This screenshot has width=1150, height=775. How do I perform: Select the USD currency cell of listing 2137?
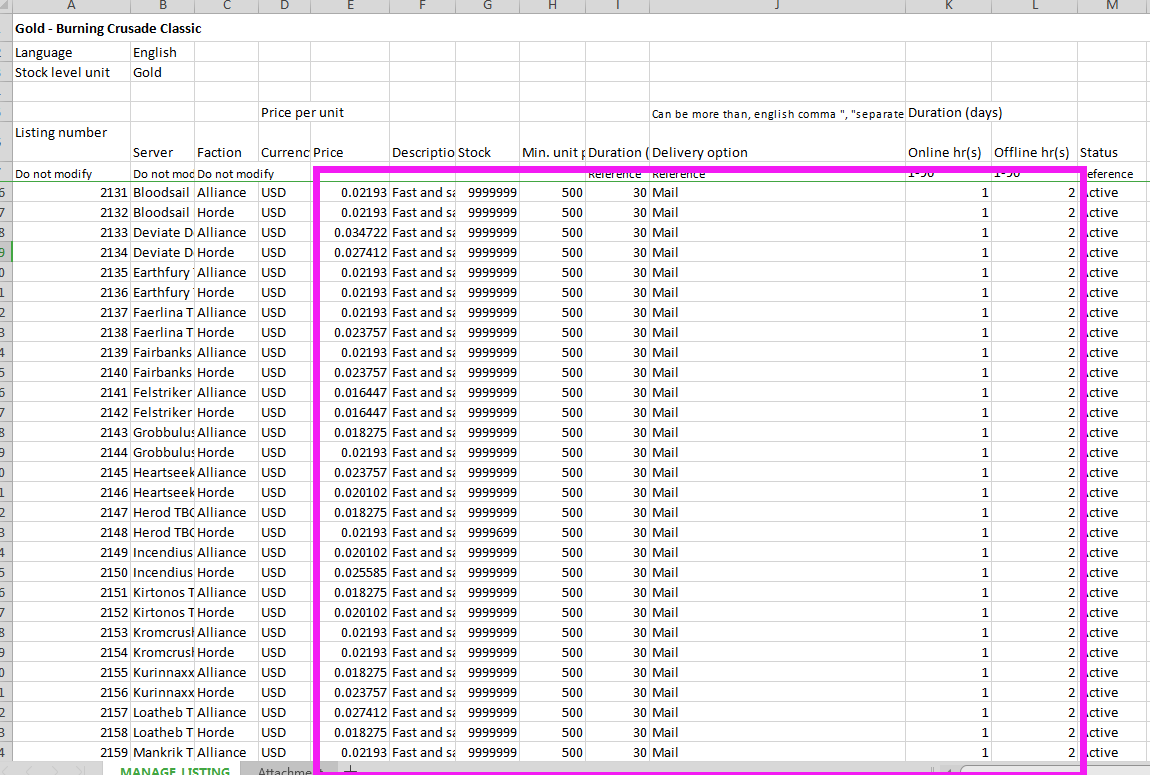(284, 312)
